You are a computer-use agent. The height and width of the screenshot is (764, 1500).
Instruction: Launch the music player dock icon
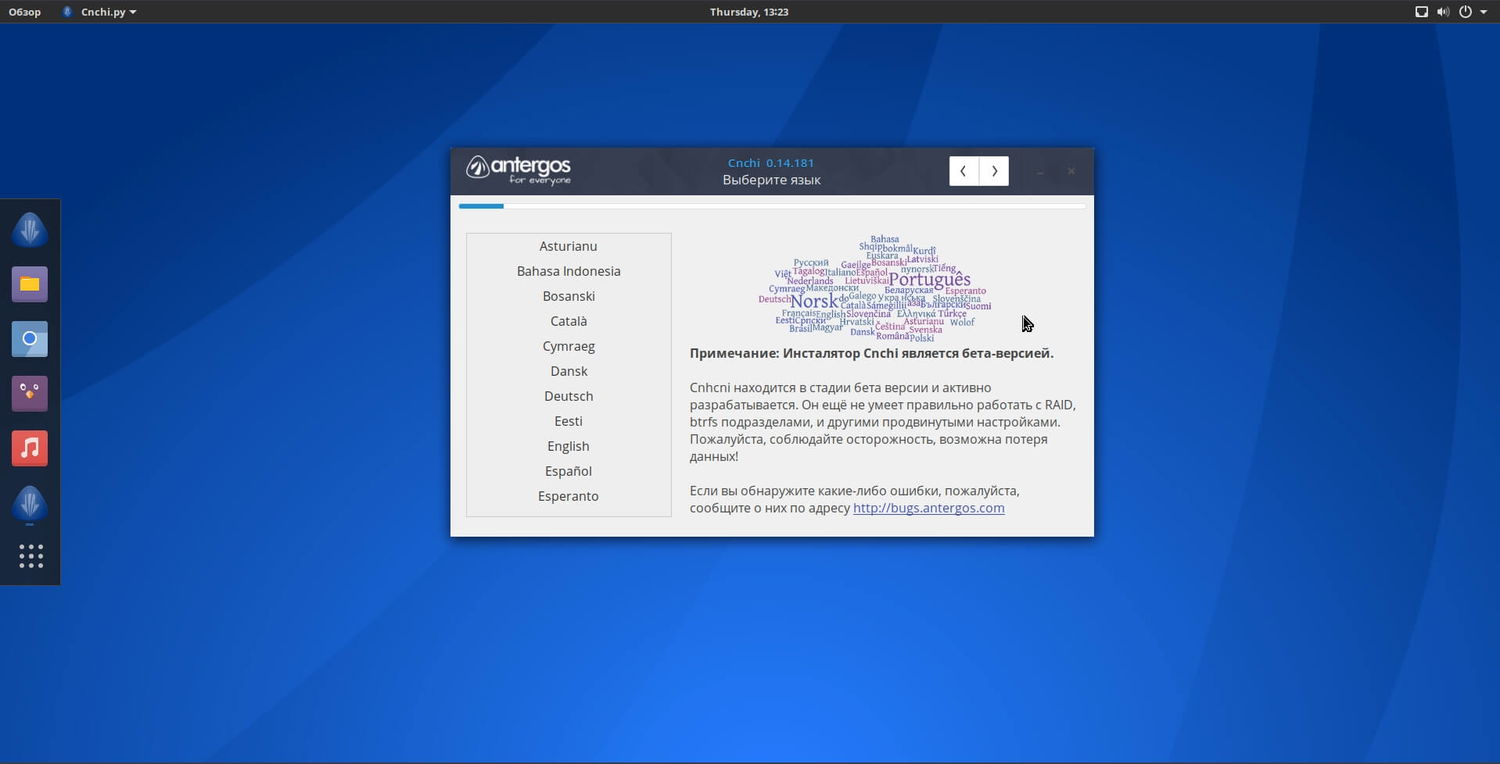click(x=30, y=448)
